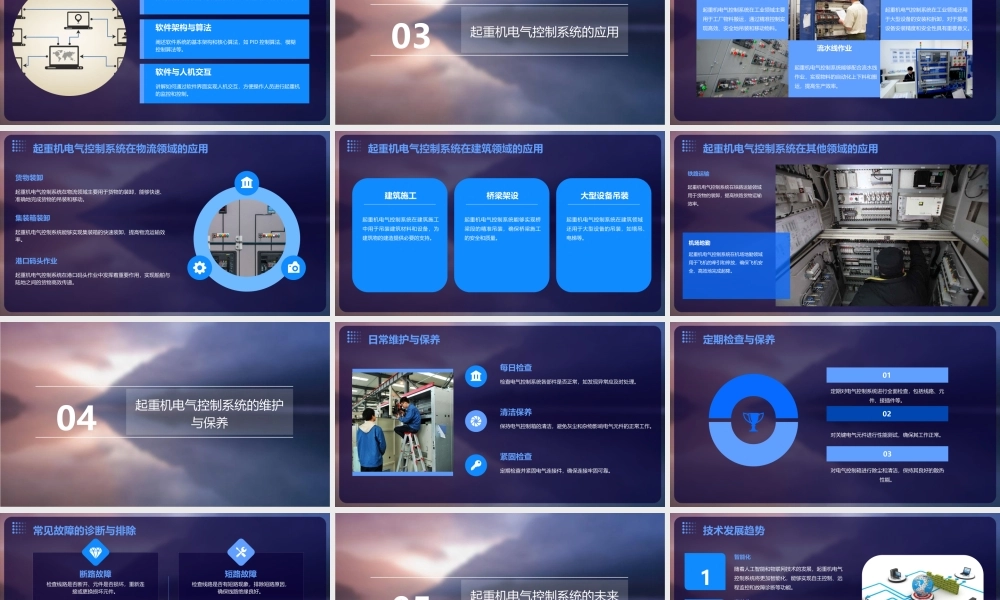
Task: Click the 港口码头作业 heading
Action: coord(36,261)
